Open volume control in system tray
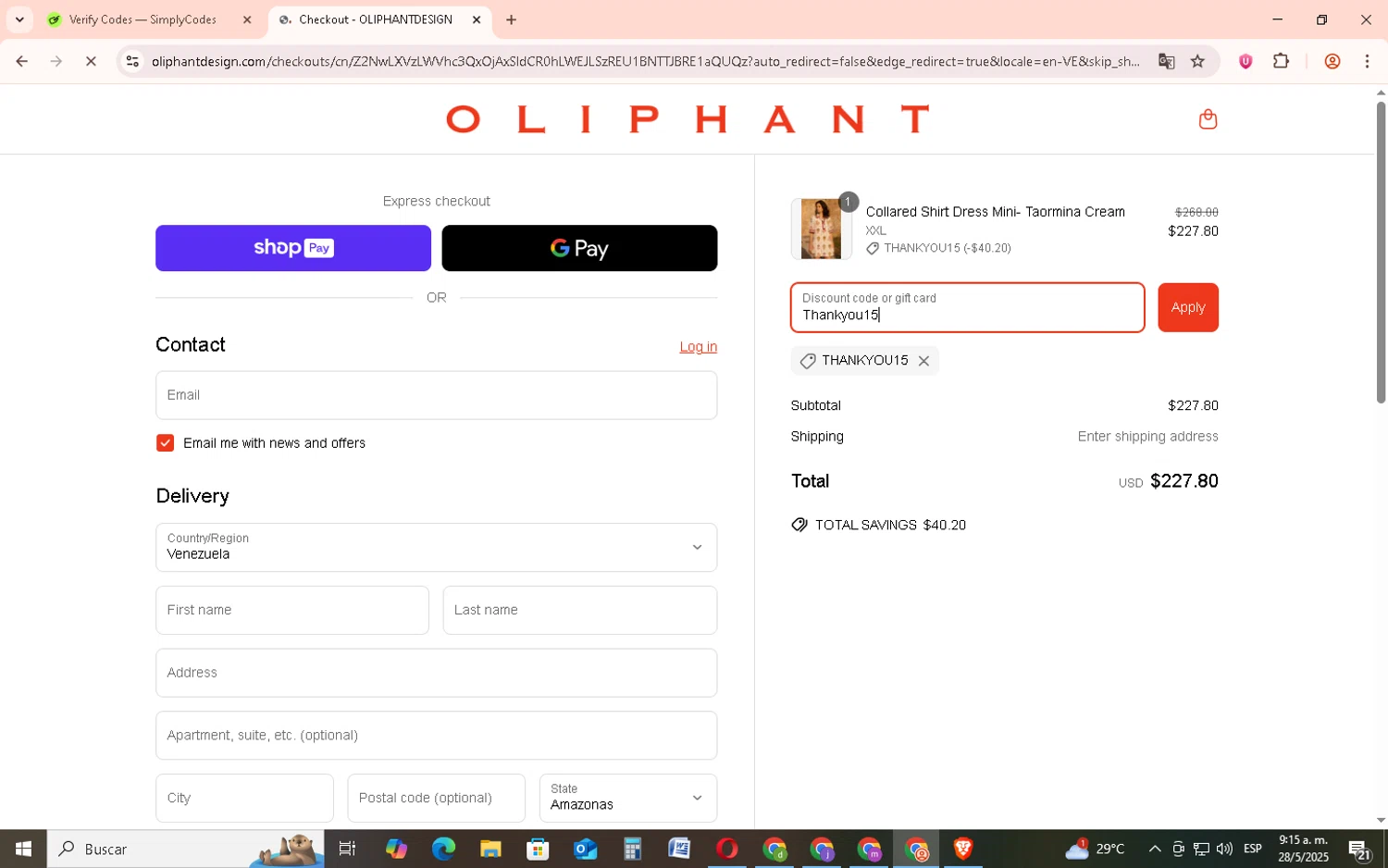 click(1224, 849)
